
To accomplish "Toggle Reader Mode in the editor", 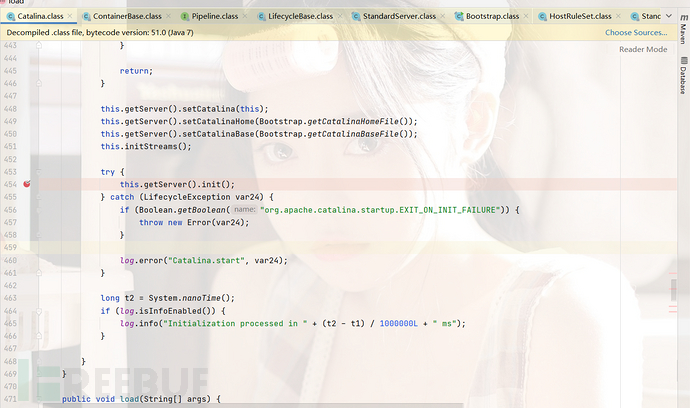I will coord(643,49).
